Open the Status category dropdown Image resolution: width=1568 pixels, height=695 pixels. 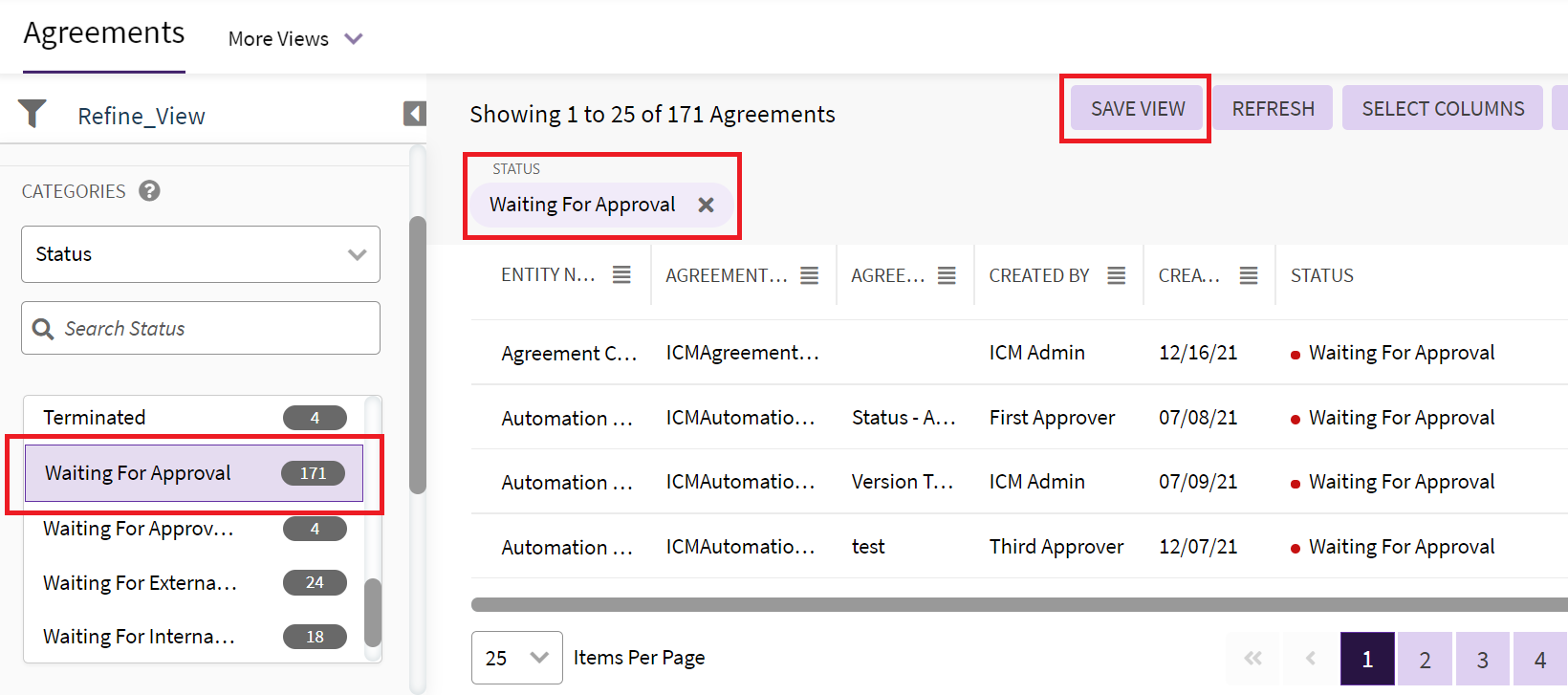tap(201, 254)
